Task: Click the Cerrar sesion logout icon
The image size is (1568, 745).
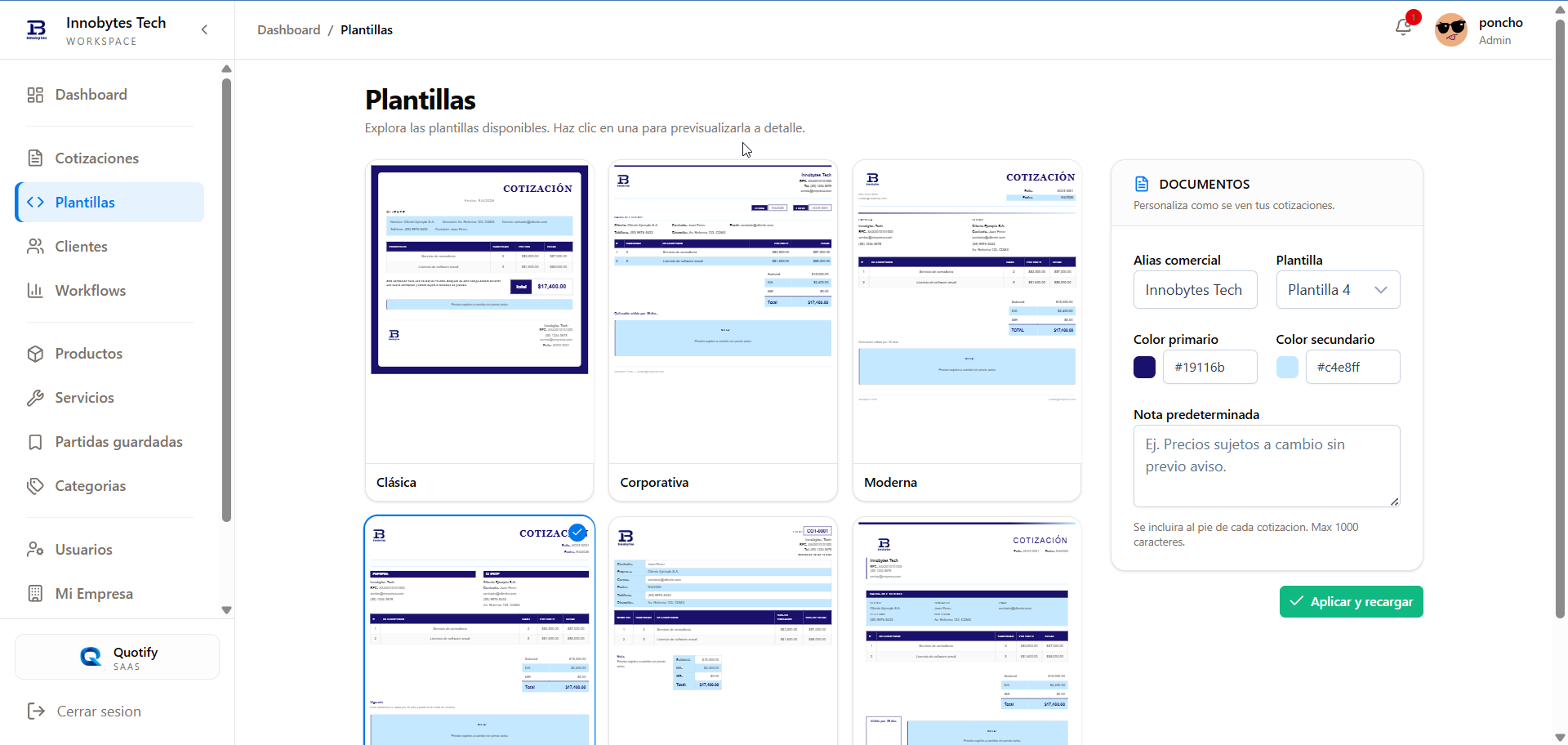Action: (x=36, y=712)
